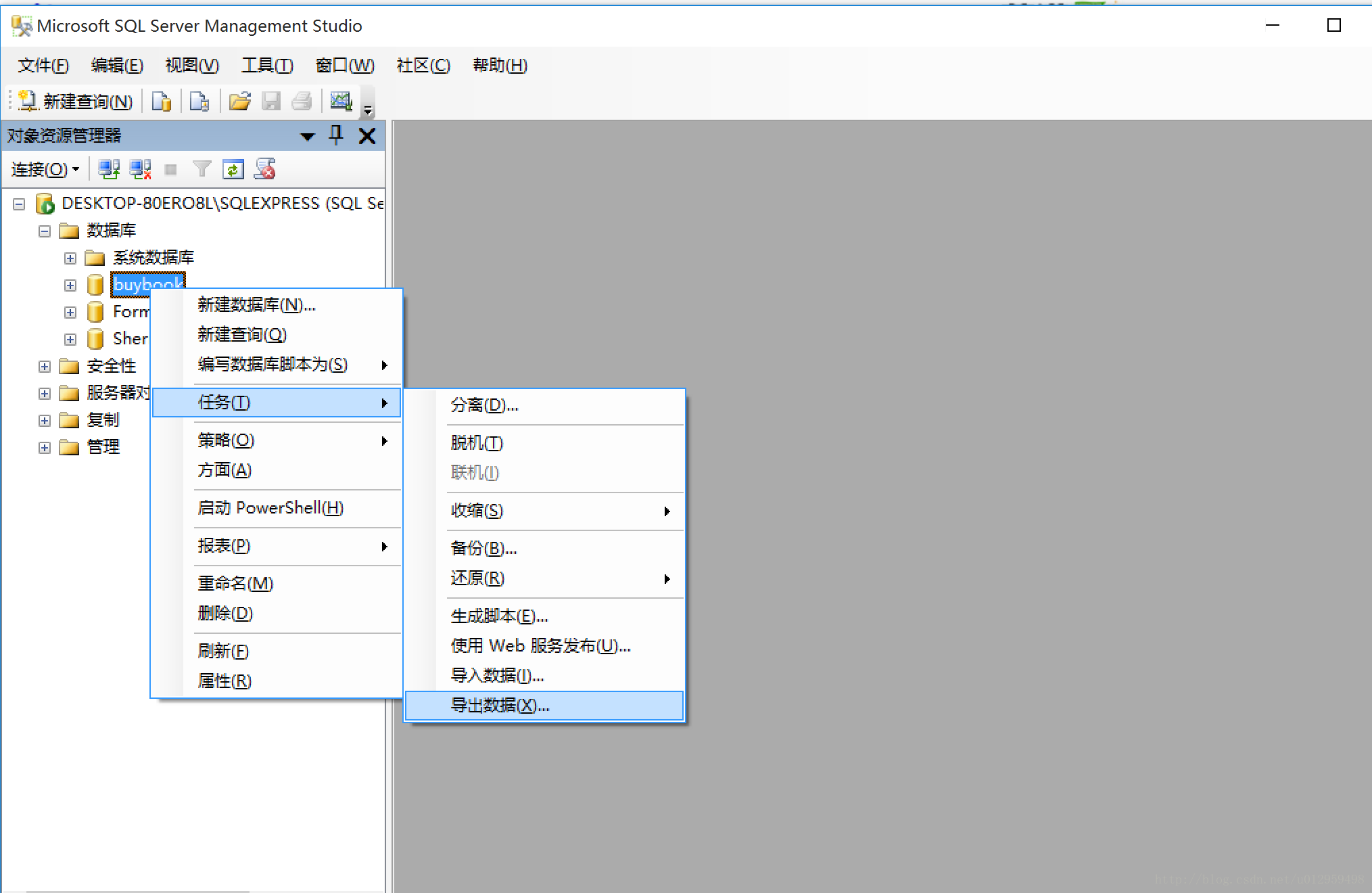Click the Filter funnel icon in Object Explorer

tap(202, 169)
